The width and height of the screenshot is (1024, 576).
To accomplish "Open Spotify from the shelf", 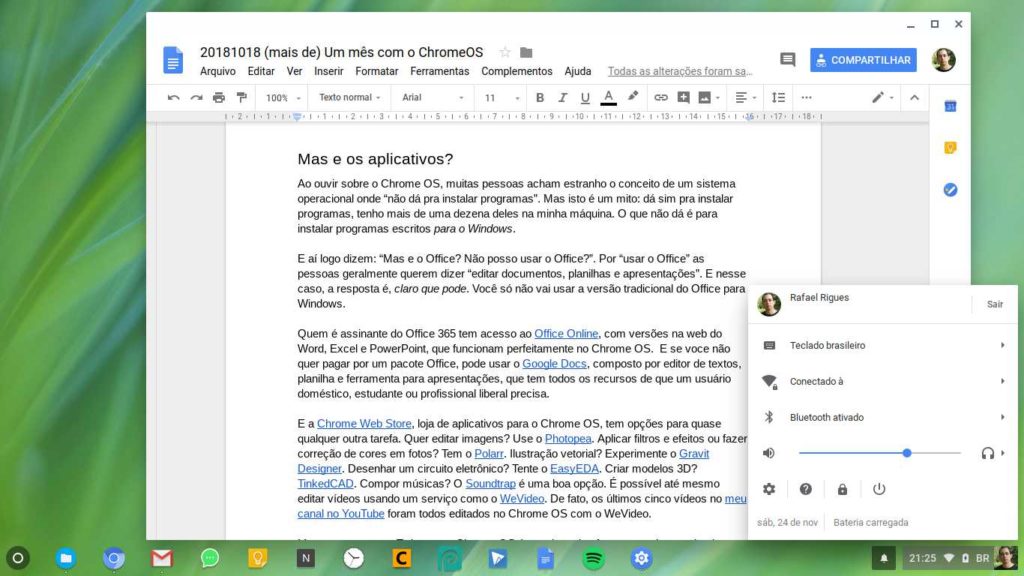I will pyautogui.click(x=594, y=558).
